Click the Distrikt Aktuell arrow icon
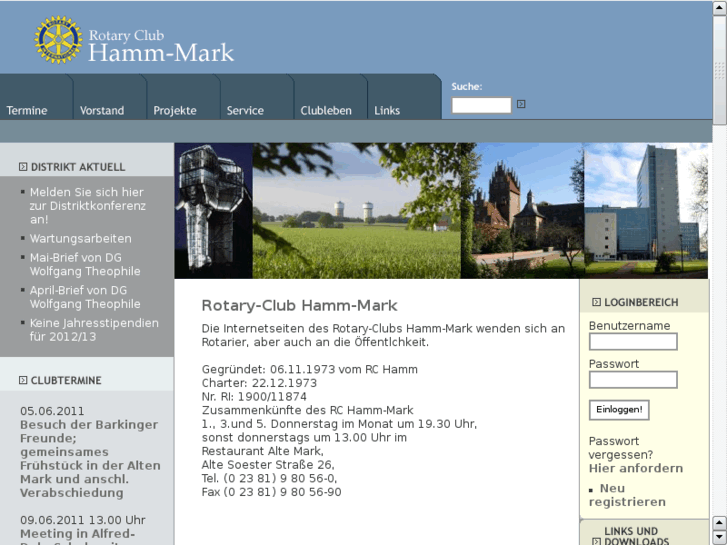Screen dimensions: 727x545 pos(23,167)
